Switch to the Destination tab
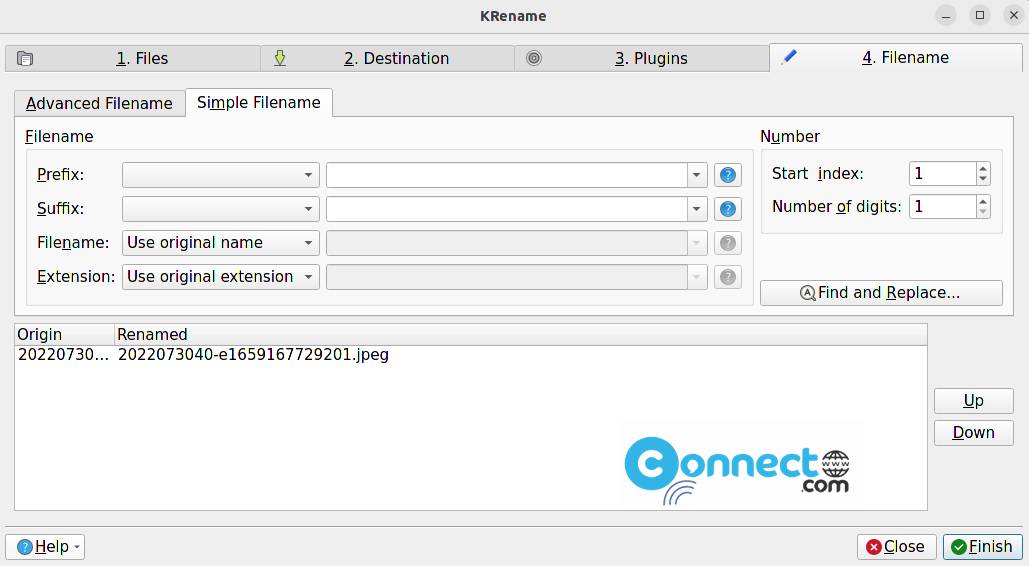1029x566 pixels. coord(388,58)
